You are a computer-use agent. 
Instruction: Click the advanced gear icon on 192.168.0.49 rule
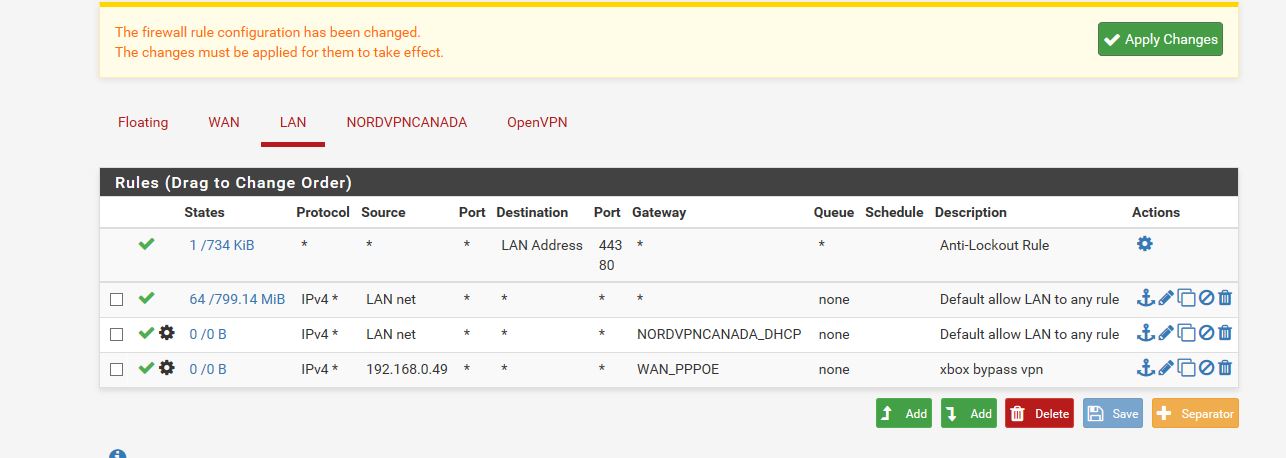(x=167, y=368)
